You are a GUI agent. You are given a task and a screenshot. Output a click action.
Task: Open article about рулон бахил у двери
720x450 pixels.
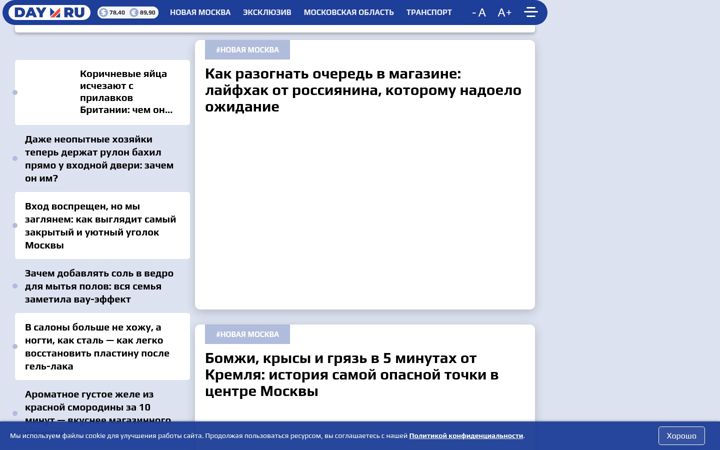[x=99, y=158]
